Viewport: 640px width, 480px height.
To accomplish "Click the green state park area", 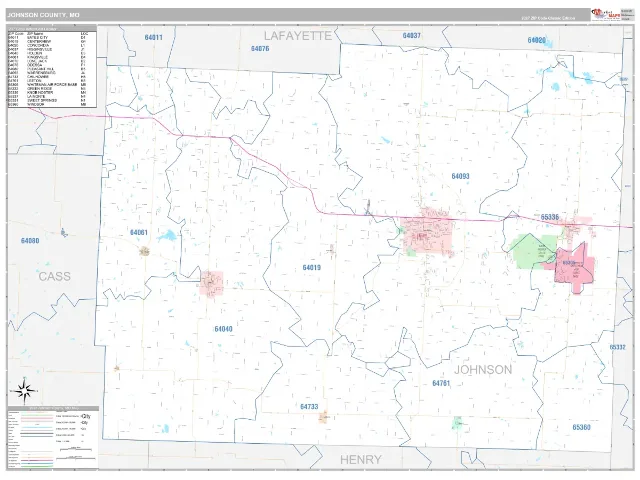I will click(532, 252).
